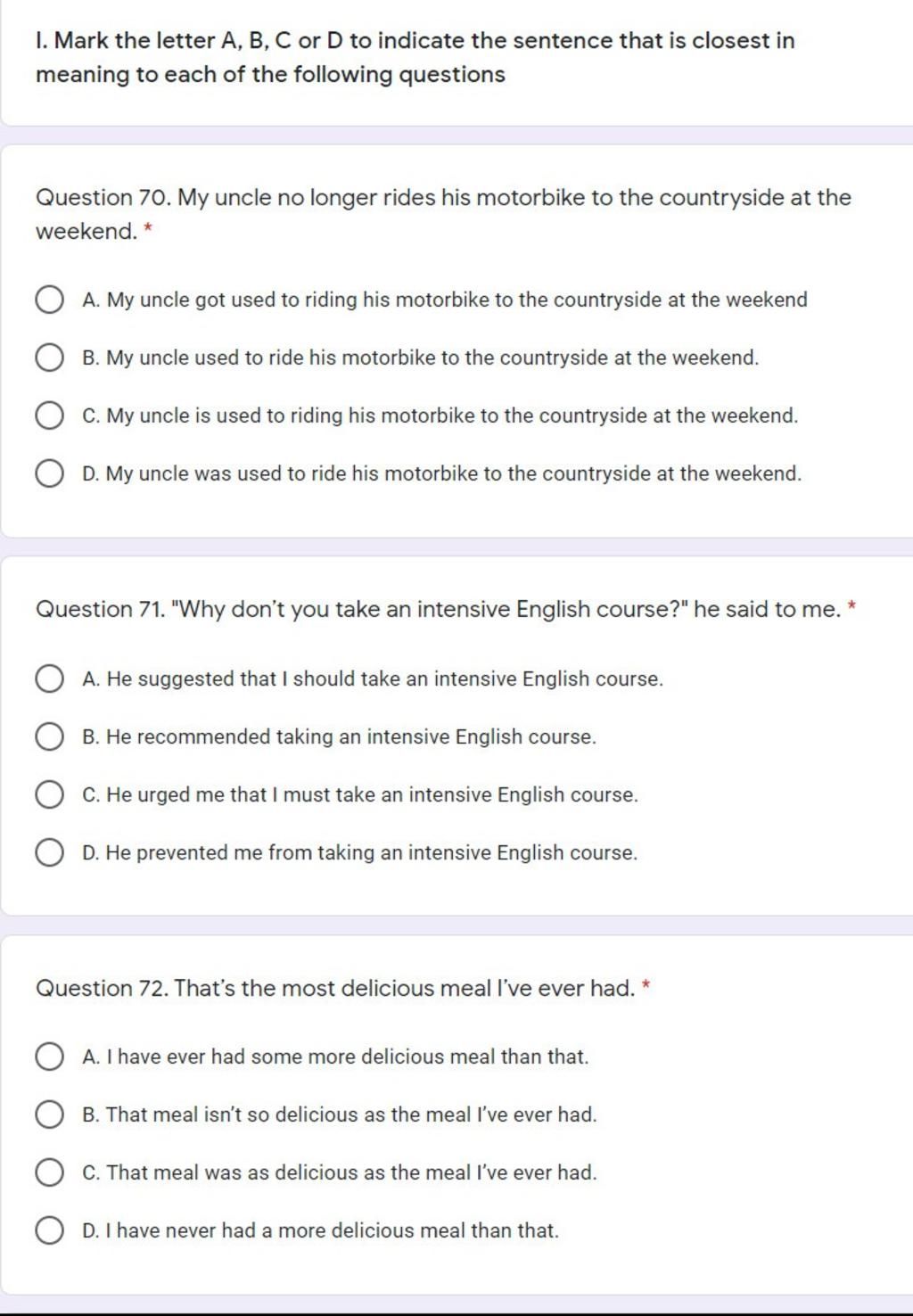Choose 'He suggested that I should take' option
Screen dimensions: 913x1316
[x=49, y=679]
